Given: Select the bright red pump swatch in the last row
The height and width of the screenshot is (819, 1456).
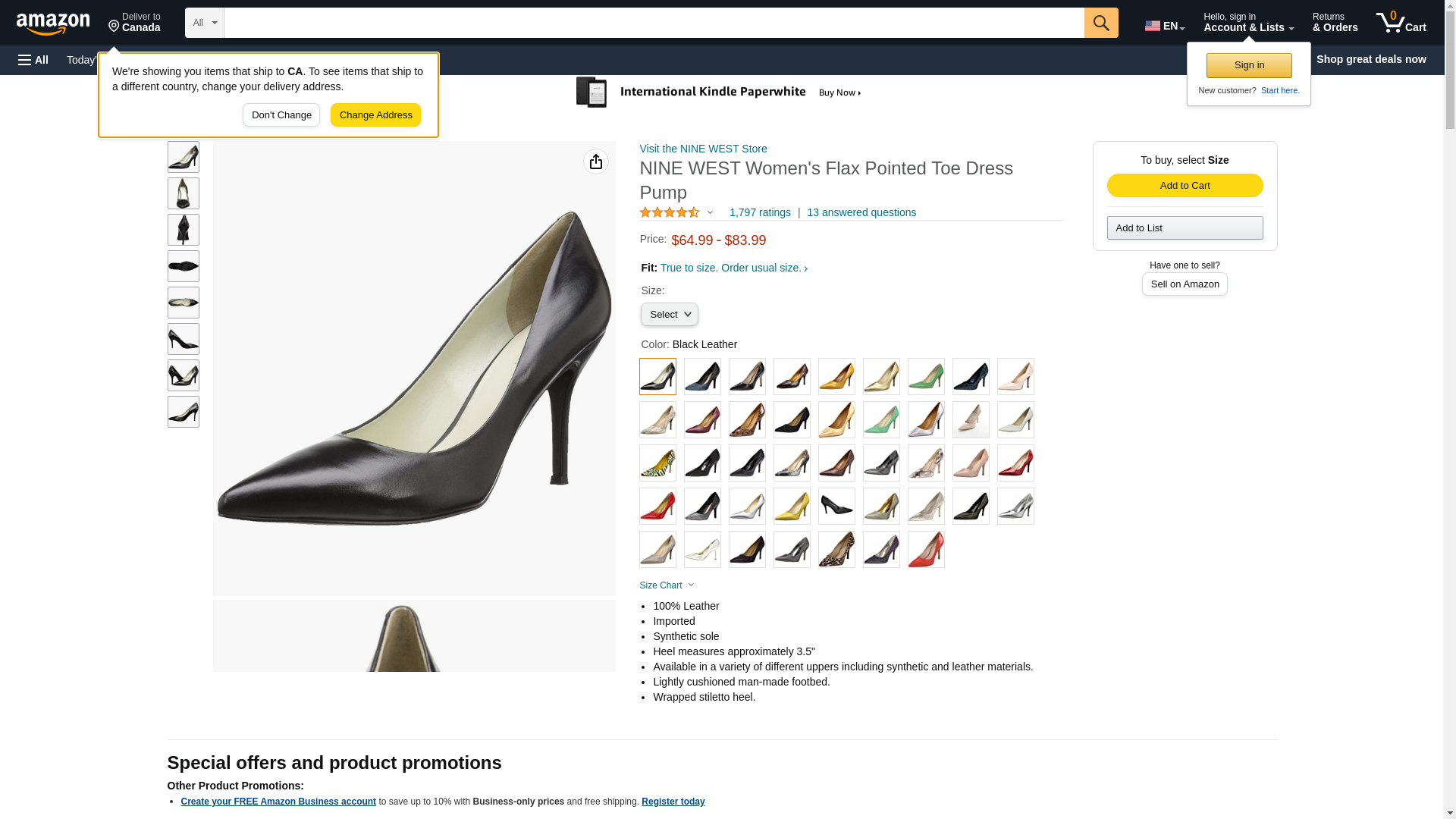Looking at the screenshot, I should click(926, 550).
